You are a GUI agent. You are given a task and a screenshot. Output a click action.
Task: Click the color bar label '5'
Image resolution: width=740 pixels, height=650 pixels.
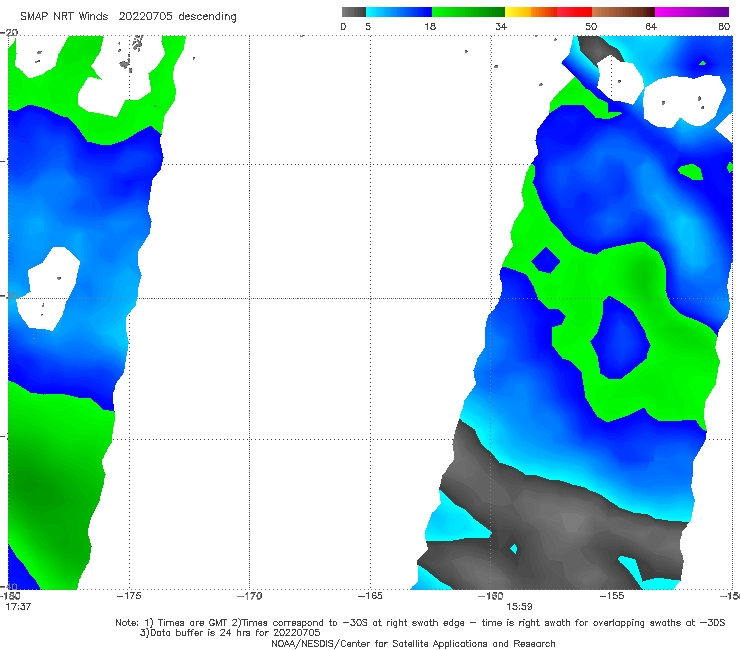(368, 26)
